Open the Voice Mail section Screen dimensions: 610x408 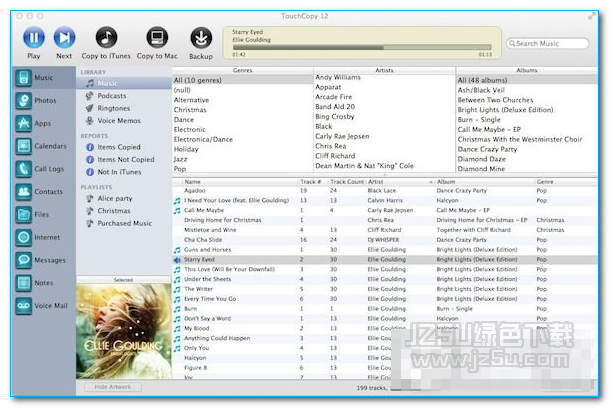click(44, 306)
